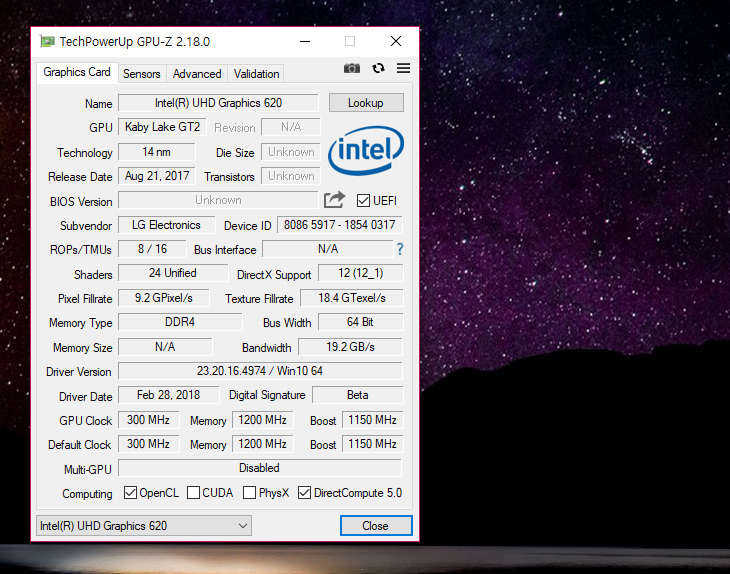Open the Intel(R) UHD Graphics 620 GPU dropdown
Image resolution: width=730 pixels, height=574 pixels.
point(144,526)
